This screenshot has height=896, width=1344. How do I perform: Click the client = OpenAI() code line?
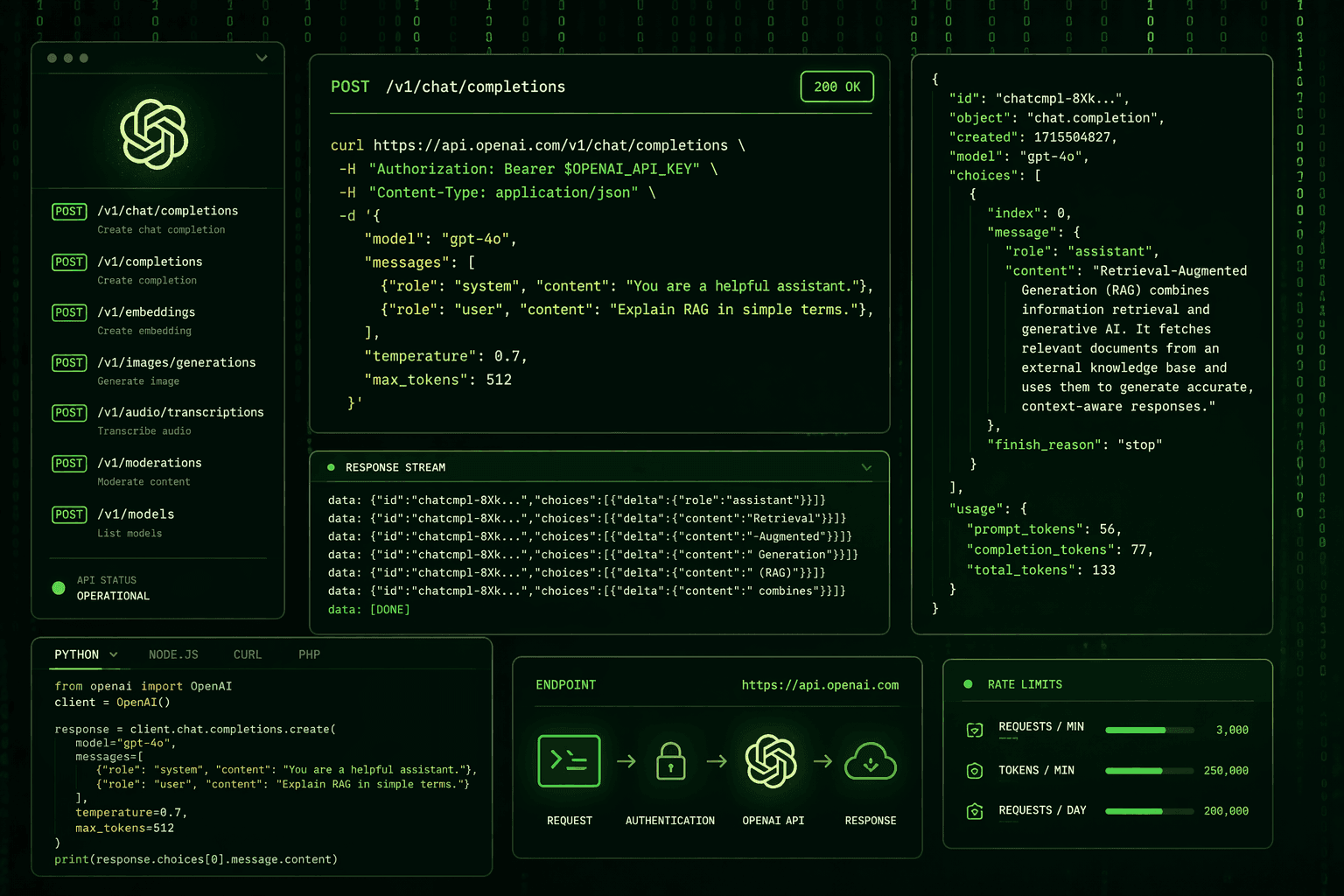(x=112, y=702)
